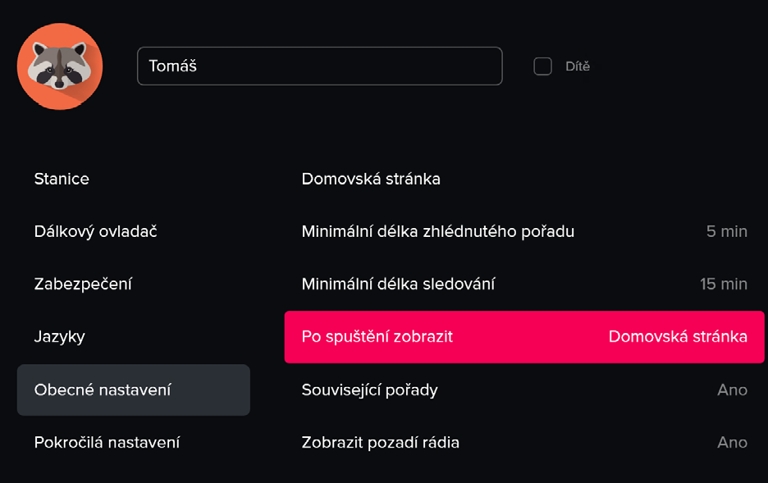Select Dálkový ovladač in the sidebar
This screenshot has width=768, height=483.
tap(96, 232)
